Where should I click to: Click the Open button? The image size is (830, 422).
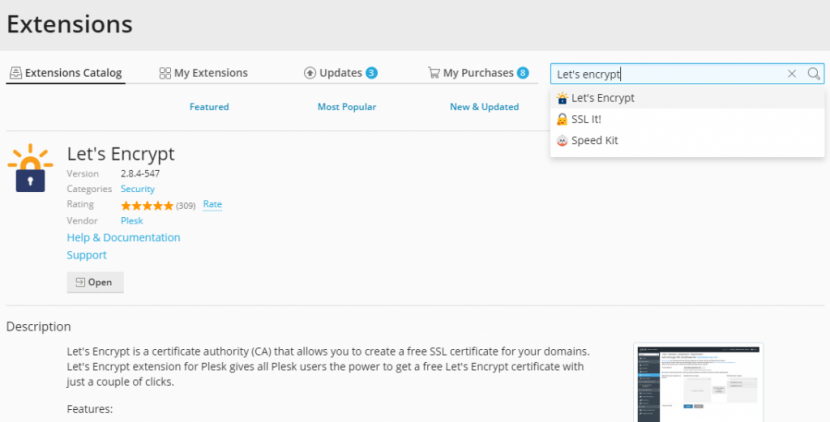pyautogui.click(x=95, y=282)
